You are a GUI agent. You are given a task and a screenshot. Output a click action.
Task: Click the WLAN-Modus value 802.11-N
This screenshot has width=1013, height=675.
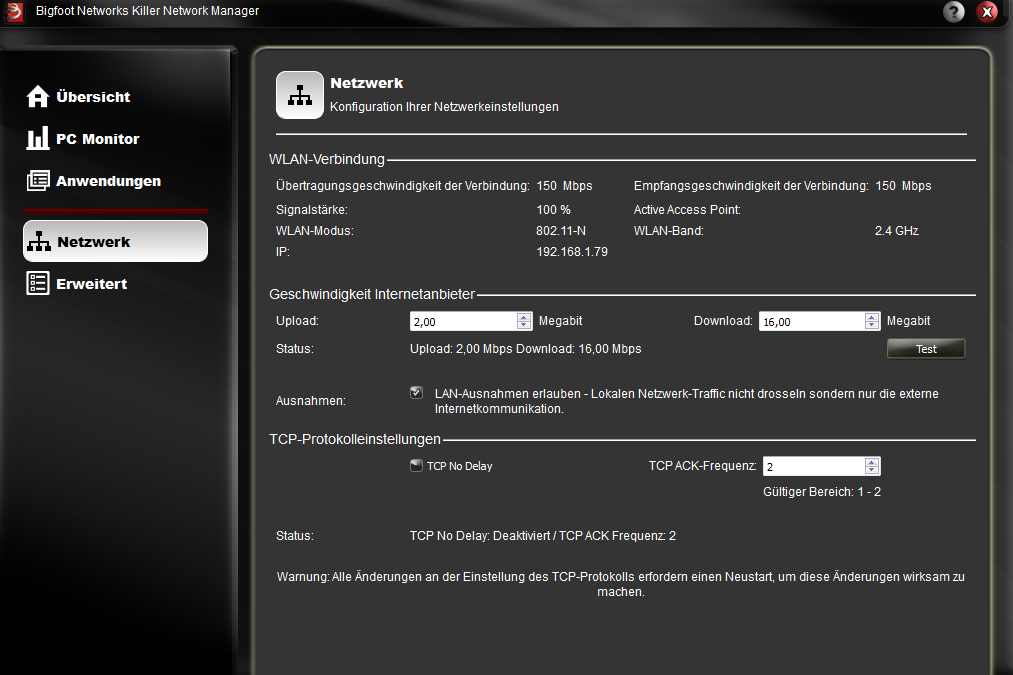point(561,231)
